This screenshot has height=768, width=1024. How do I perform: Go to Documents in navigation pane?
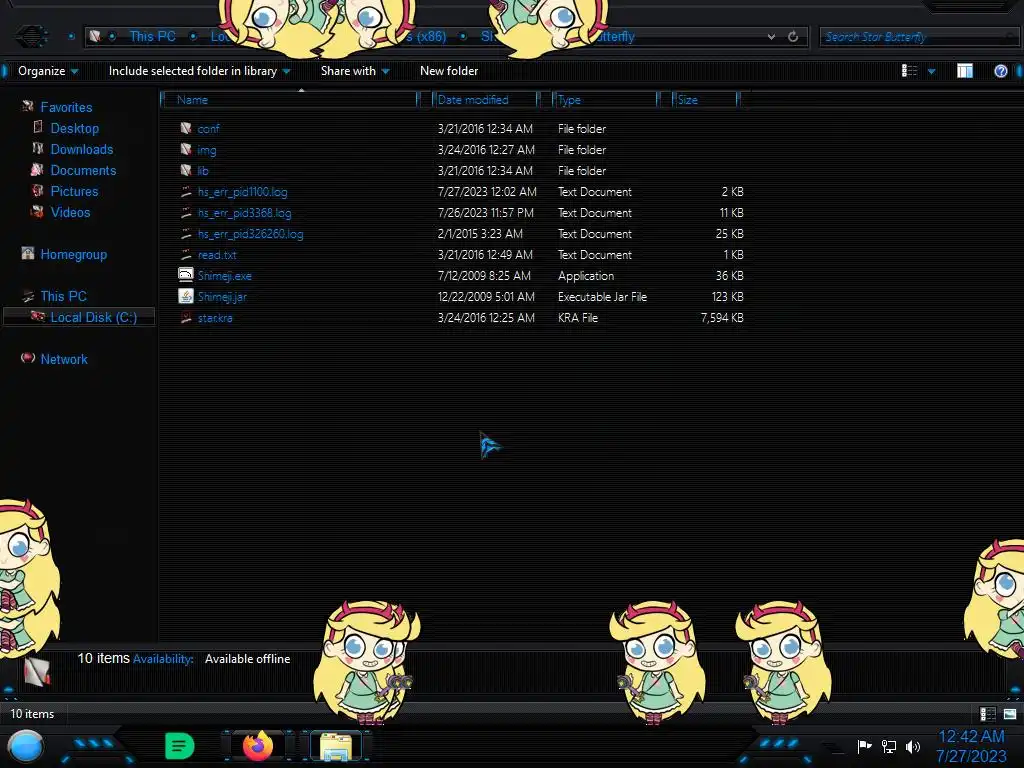pyautogui.click(x=83, y=170)
